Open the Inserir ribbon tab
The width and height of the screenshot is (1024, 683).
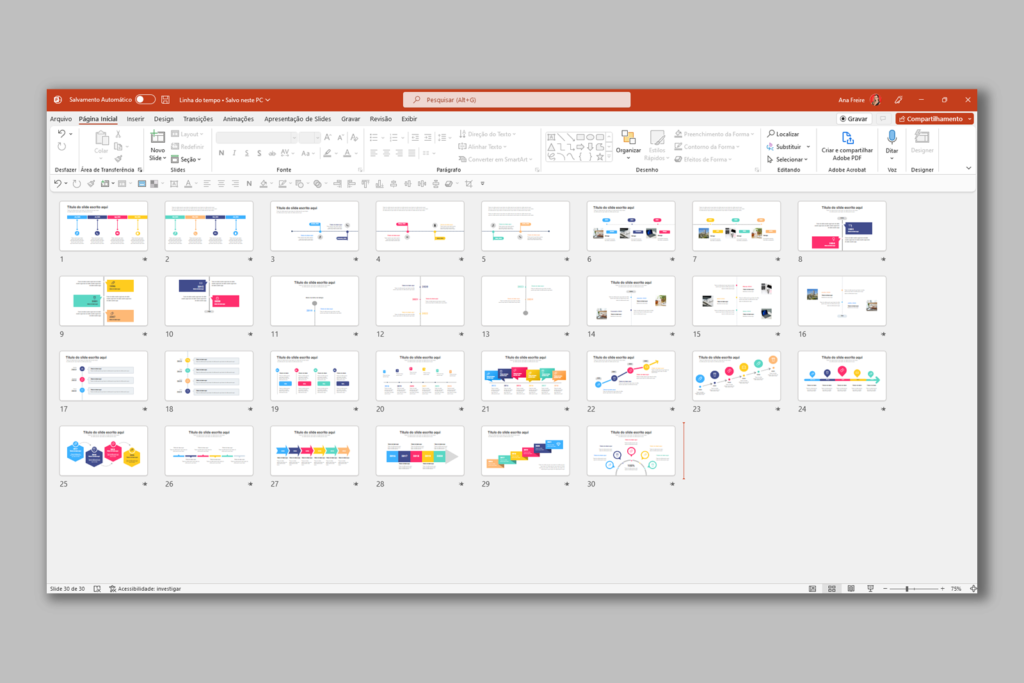coord(135,118)
